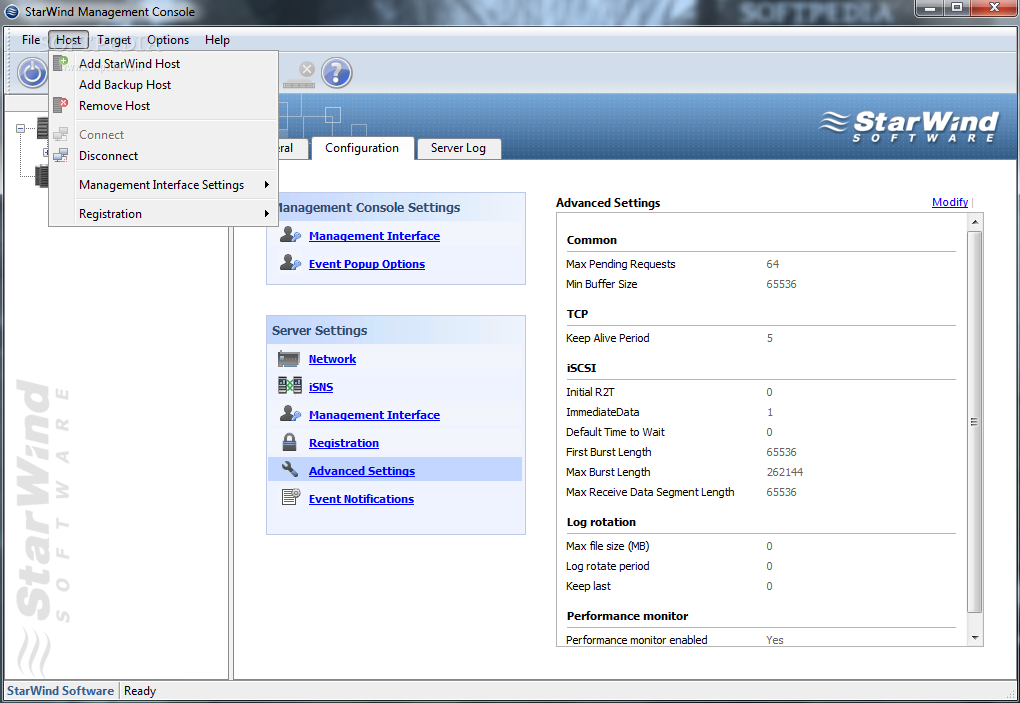Click the Network card icon in Server Settings
Image resolution: width=1020 pixels, height=703 pixels.
pyautogui.click(x=289, y=358)
